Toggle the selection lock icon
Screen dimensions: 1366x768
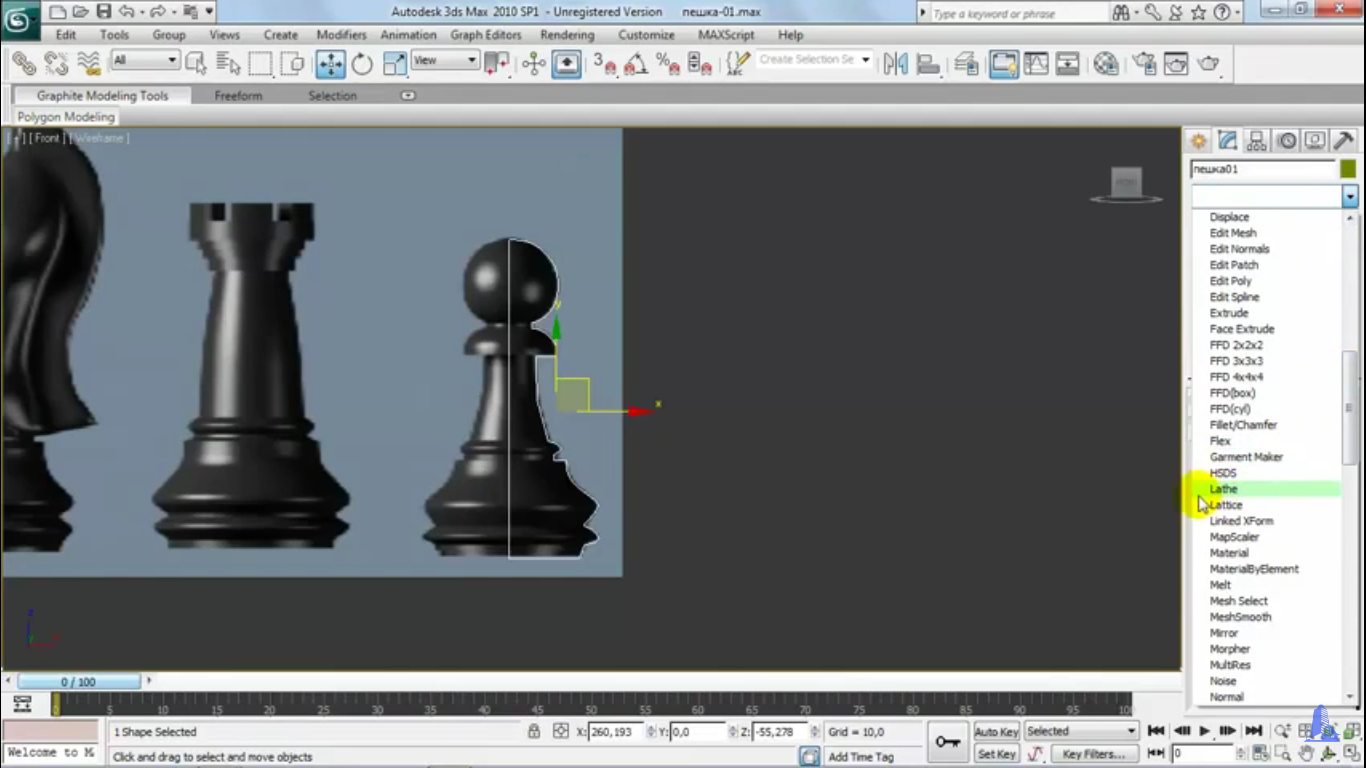pyautogui.click(x=534, y=732)
